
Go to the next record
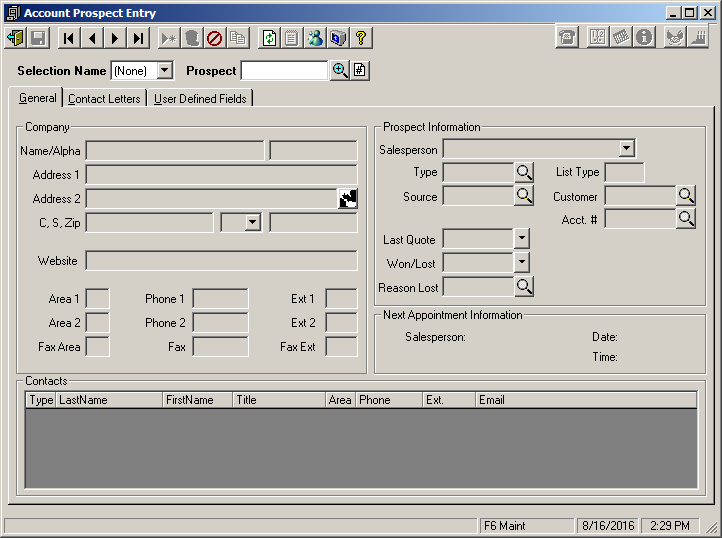[115, 38]
